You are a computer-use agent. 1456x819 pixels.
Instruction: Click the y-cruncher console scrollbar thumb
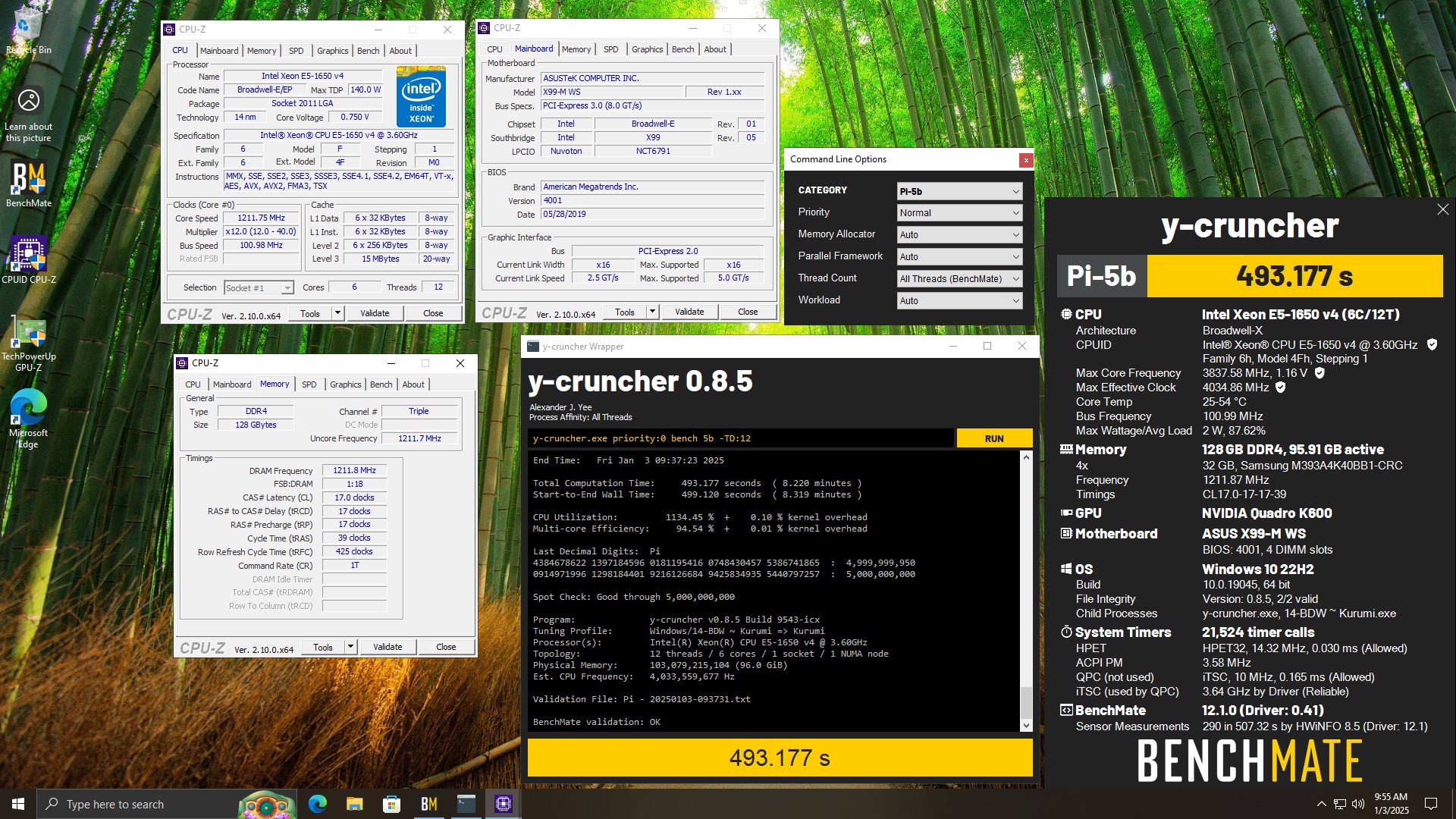[x=1026, y=702]
